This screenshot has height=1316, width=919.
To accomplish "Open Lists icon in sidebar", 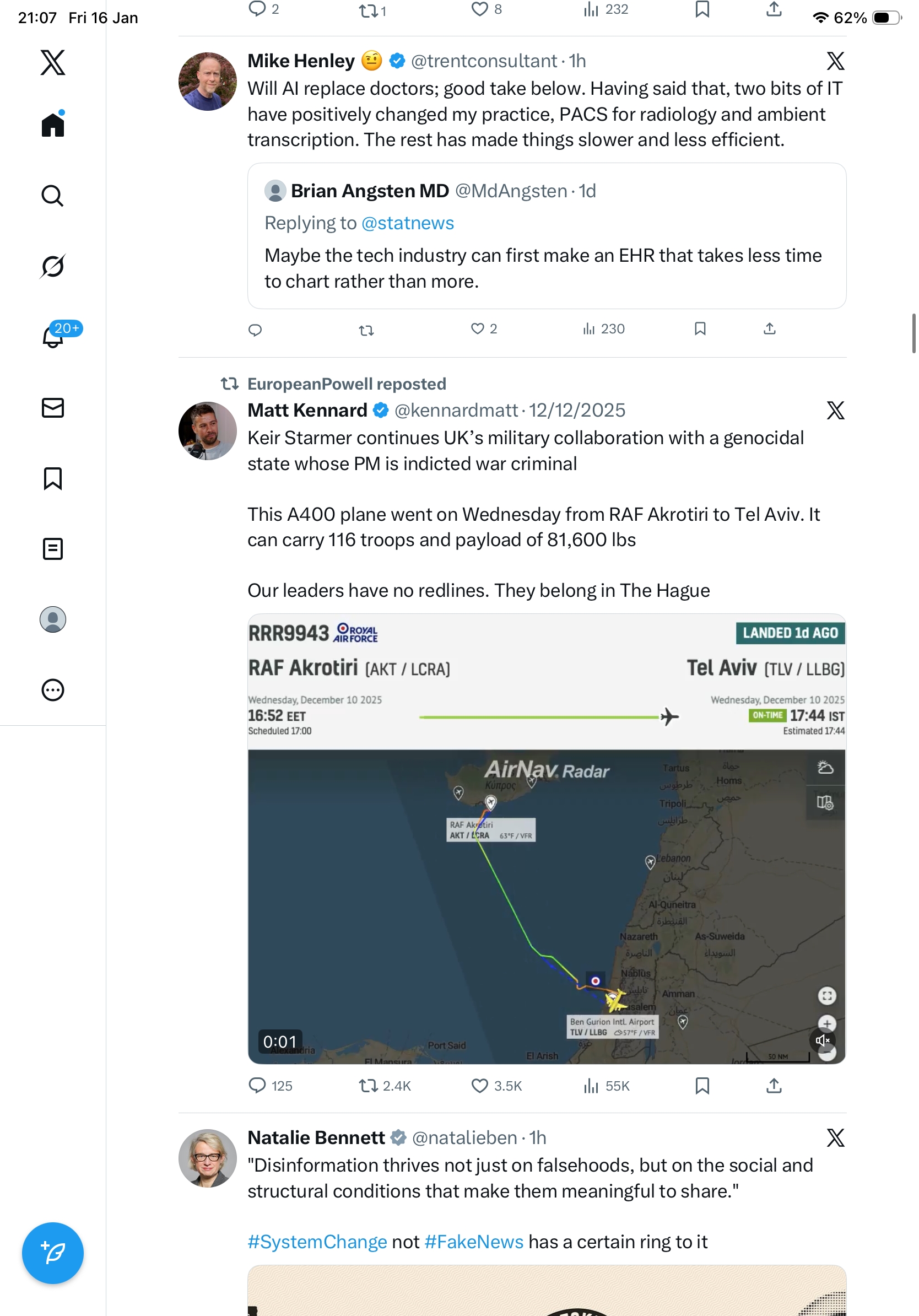I will [x=53, y=549].
